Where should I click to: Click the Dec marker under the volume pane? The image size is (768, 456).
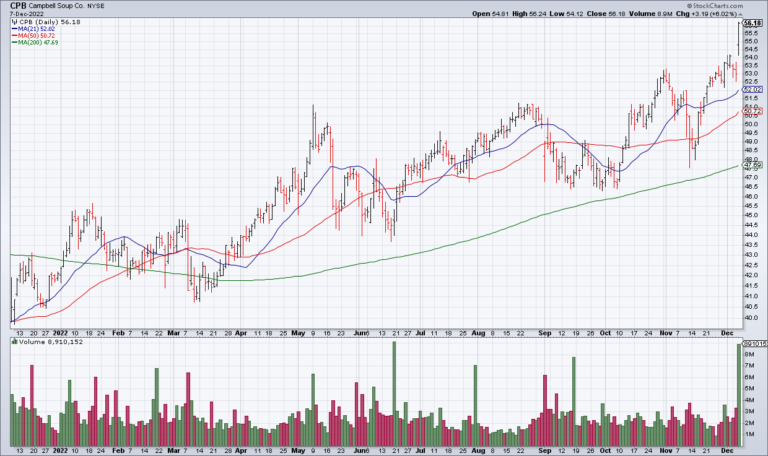[727, 451]
